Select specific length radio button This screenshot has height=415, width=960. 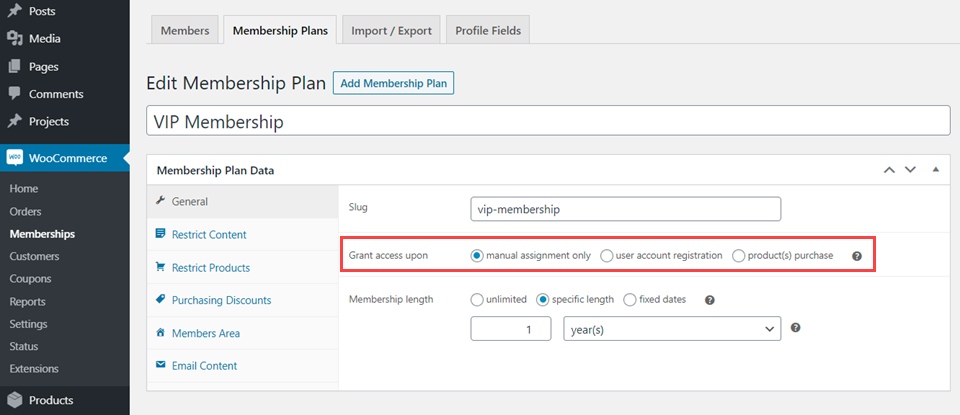(x=543, y=300)
